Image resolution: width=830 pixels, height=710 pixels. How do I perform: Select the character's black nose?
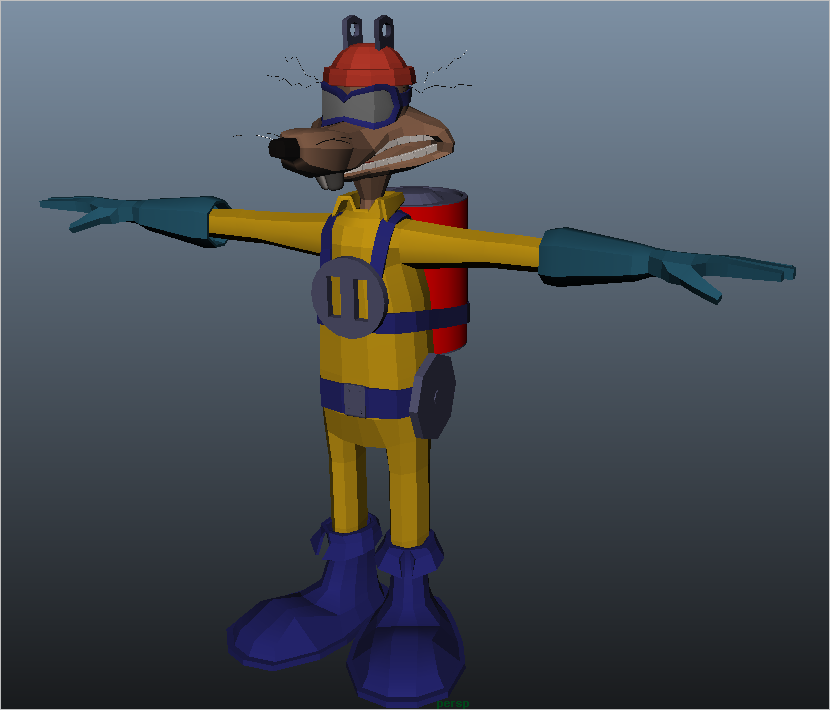click(x=283, y=149)
